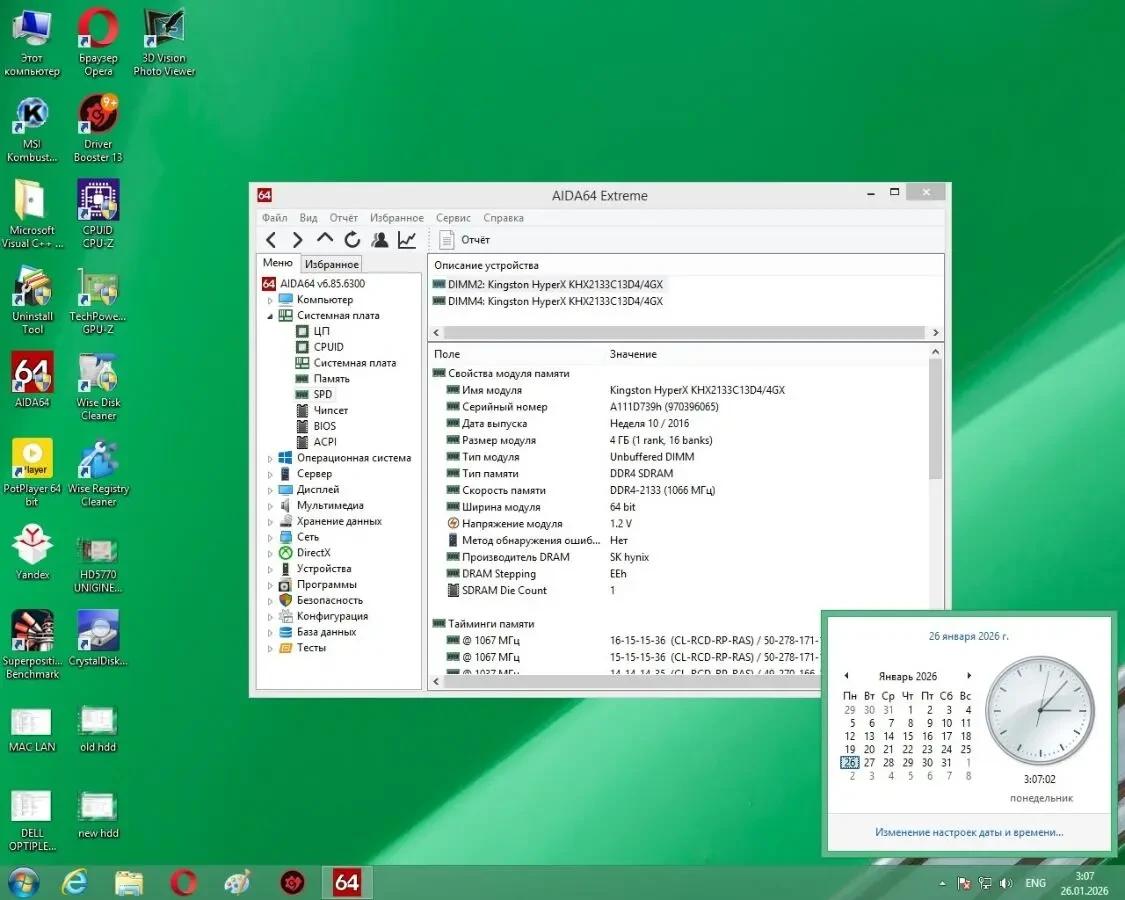Generate a report with the Отчёт button

point(460,239)
